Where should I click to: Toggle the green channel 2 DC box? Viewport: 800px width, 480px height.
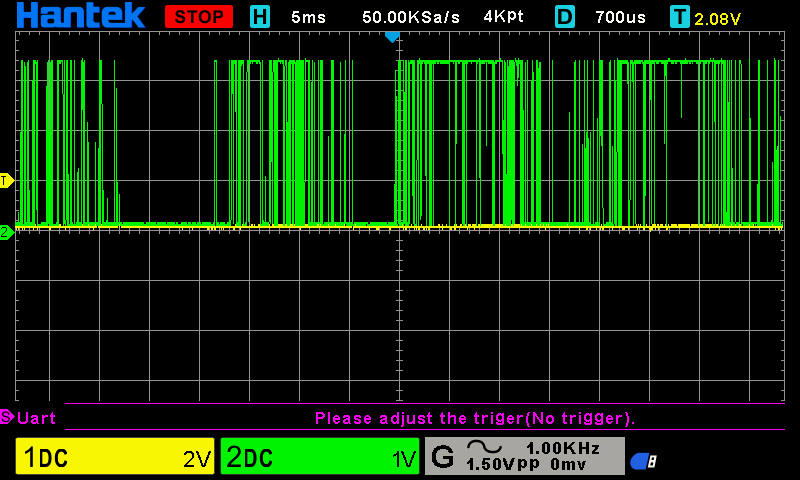(x=320, y=457)
